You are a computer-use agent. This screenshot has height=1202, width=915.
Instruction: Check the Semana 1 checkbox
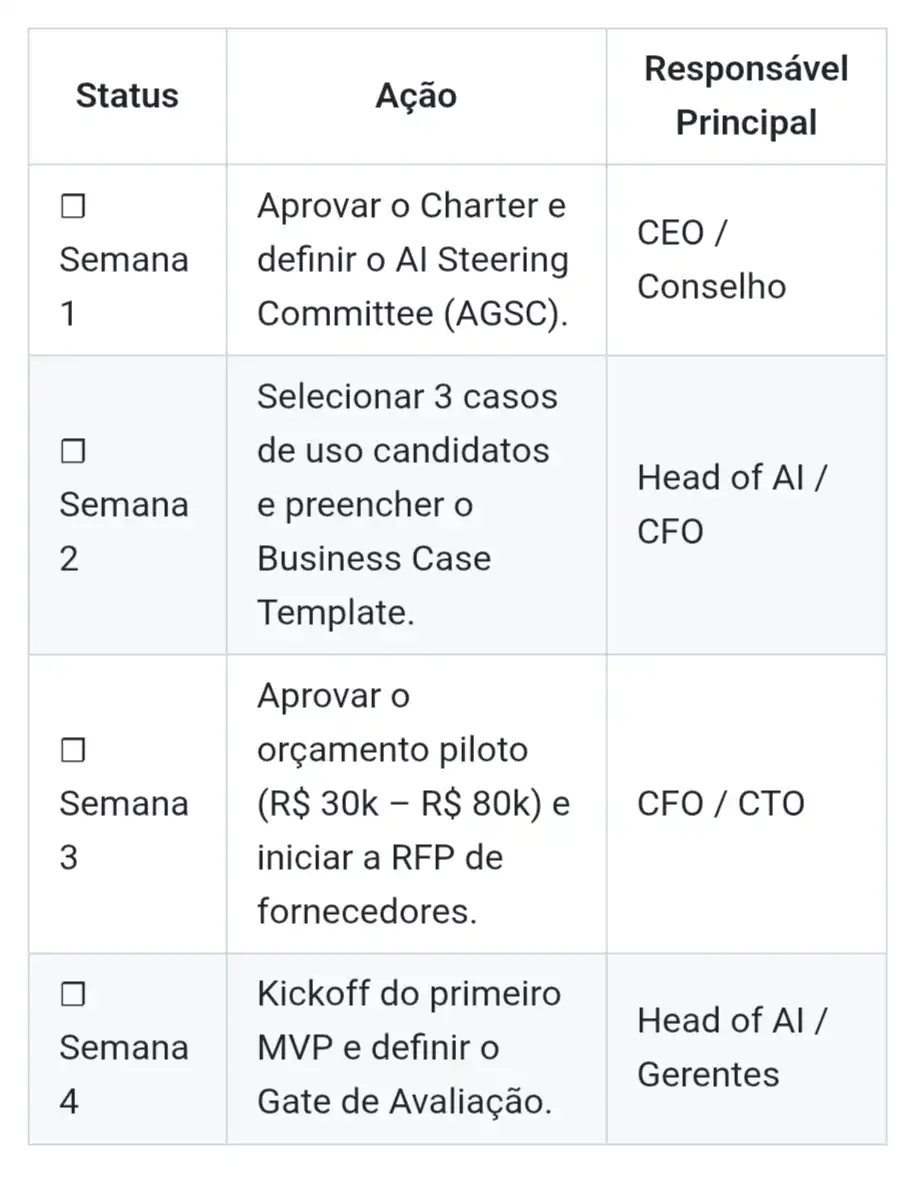(x=73, y=207)
